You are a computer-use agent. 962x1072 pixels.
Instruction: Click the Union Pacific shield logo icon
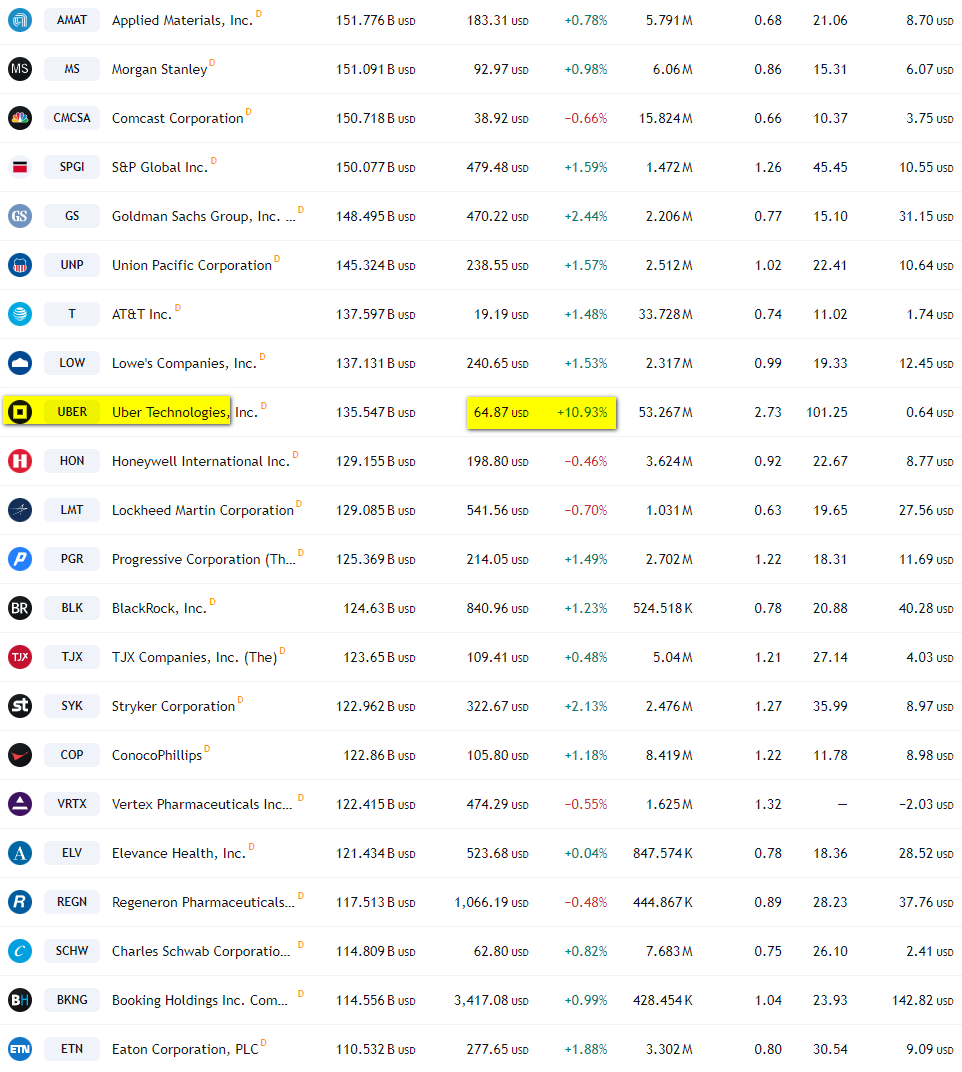pyautogui.click(x=20, y=265)
